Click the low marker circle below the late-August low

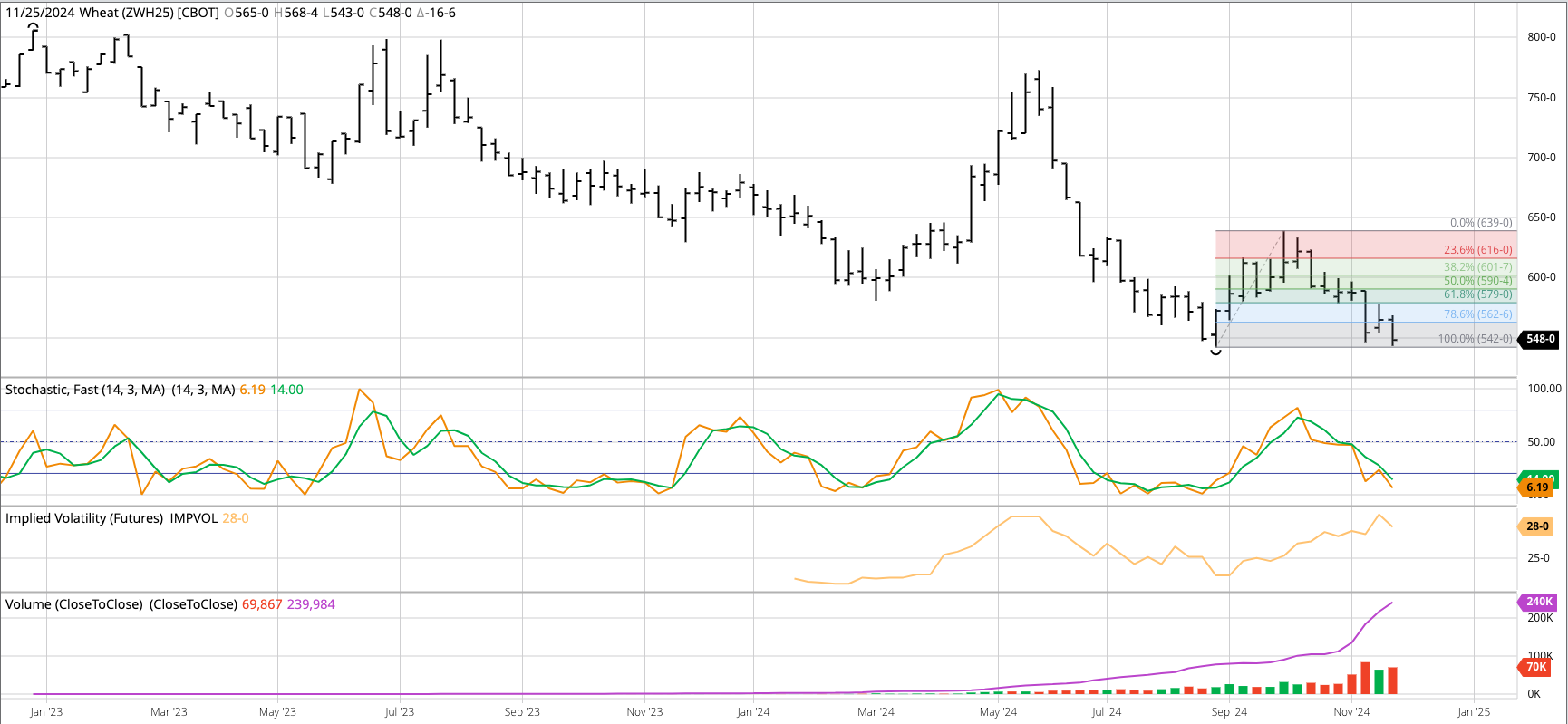pos(1215,352)
